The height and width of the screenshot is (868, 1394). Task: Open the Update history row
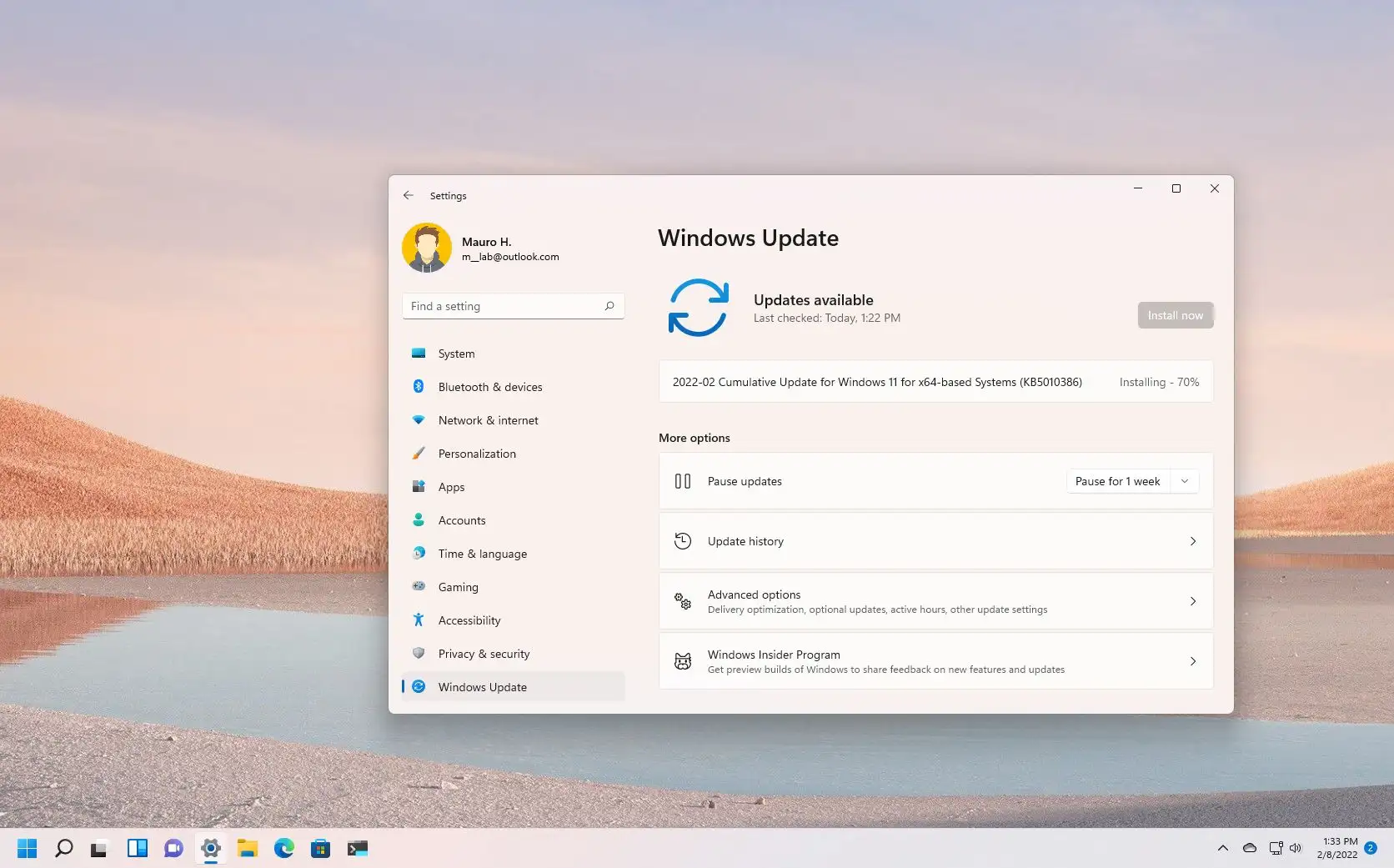935,541
